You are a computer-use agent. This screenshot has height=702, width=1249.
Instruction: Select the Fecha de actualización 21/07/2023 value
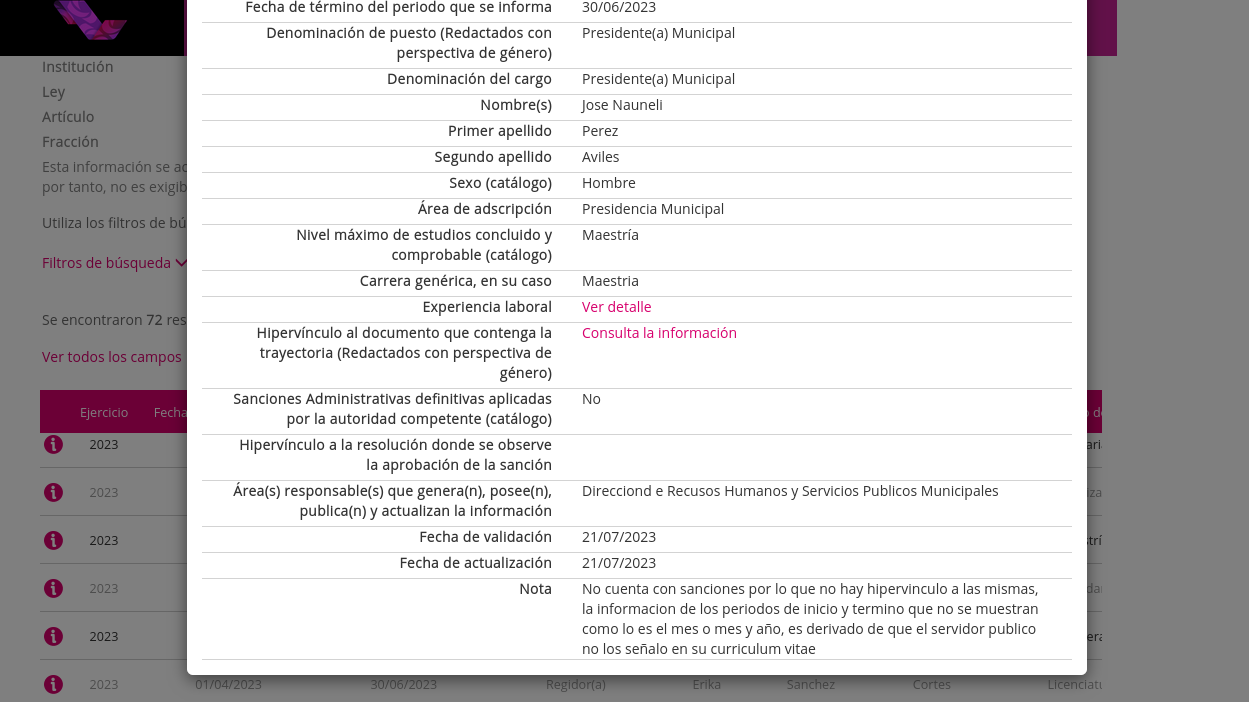coord(619,563)
